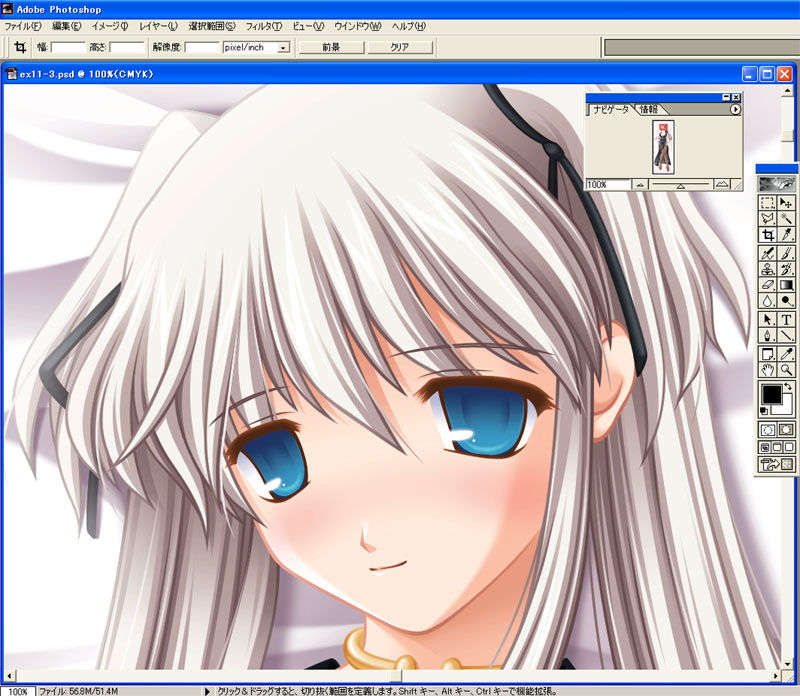
Task: Click the 幅 (width) input field
Action: point(68,47)
